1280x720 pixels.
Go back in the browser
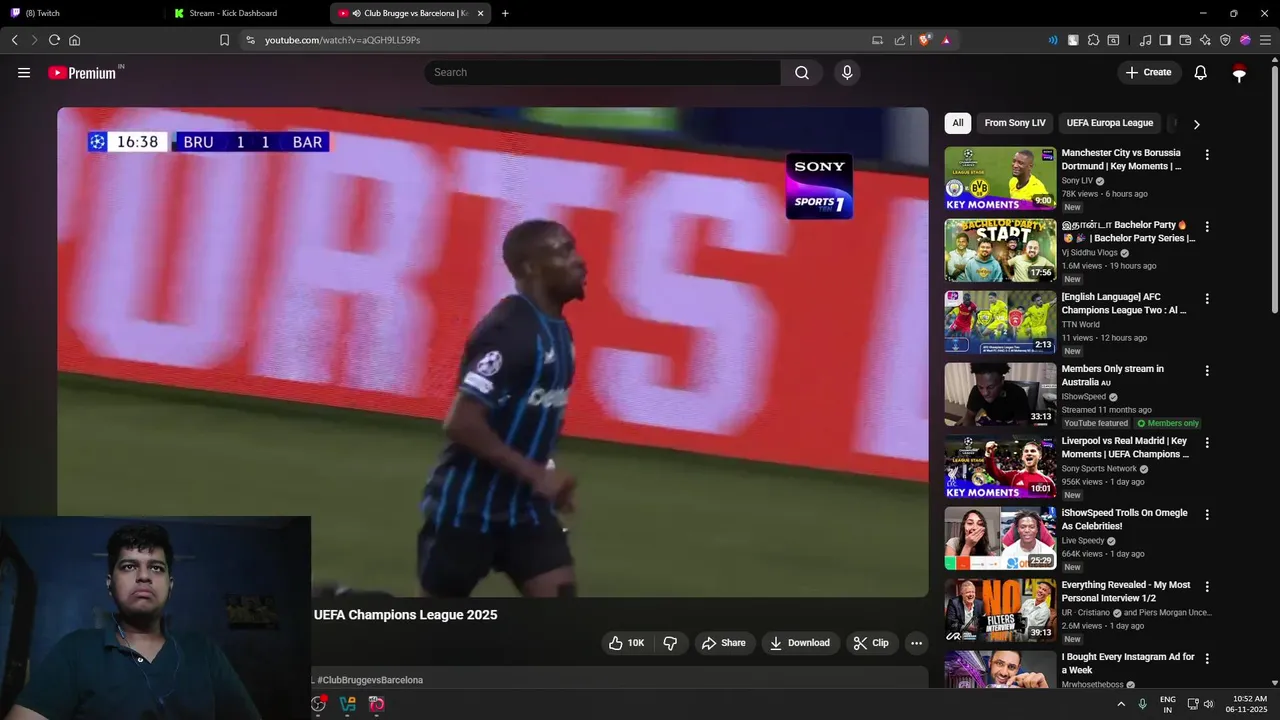coord(15,40)
